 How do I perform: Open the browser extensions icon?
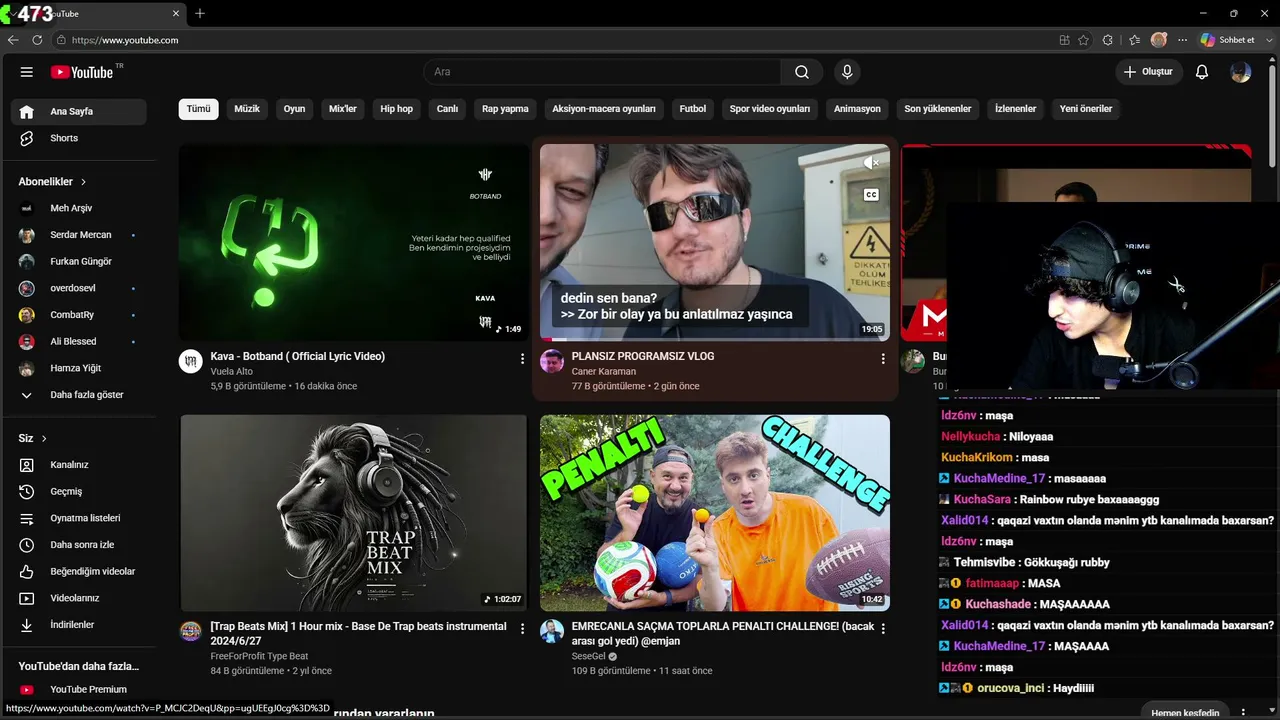pos(1107,40)
